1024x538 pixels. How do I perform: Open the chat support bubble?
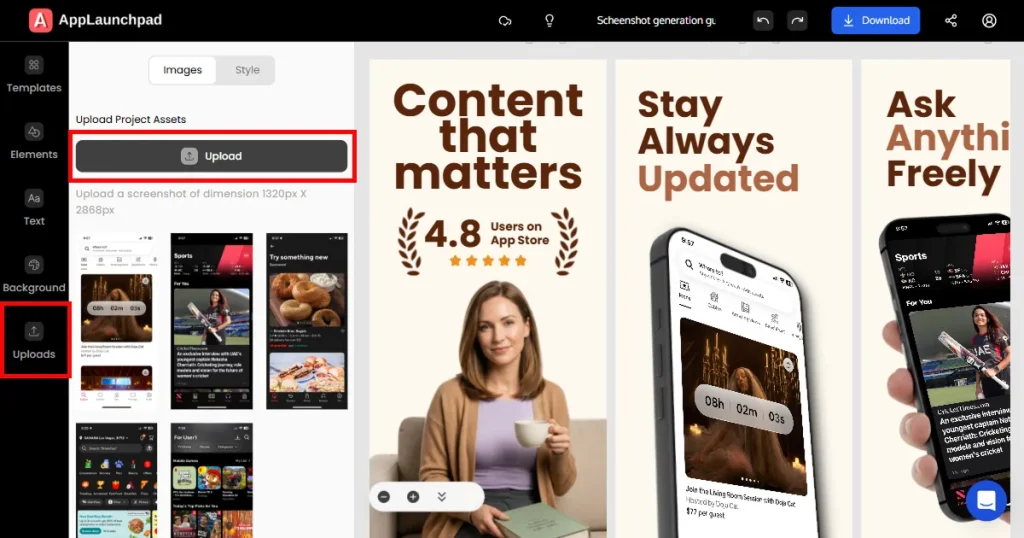[x=986, y=501]
